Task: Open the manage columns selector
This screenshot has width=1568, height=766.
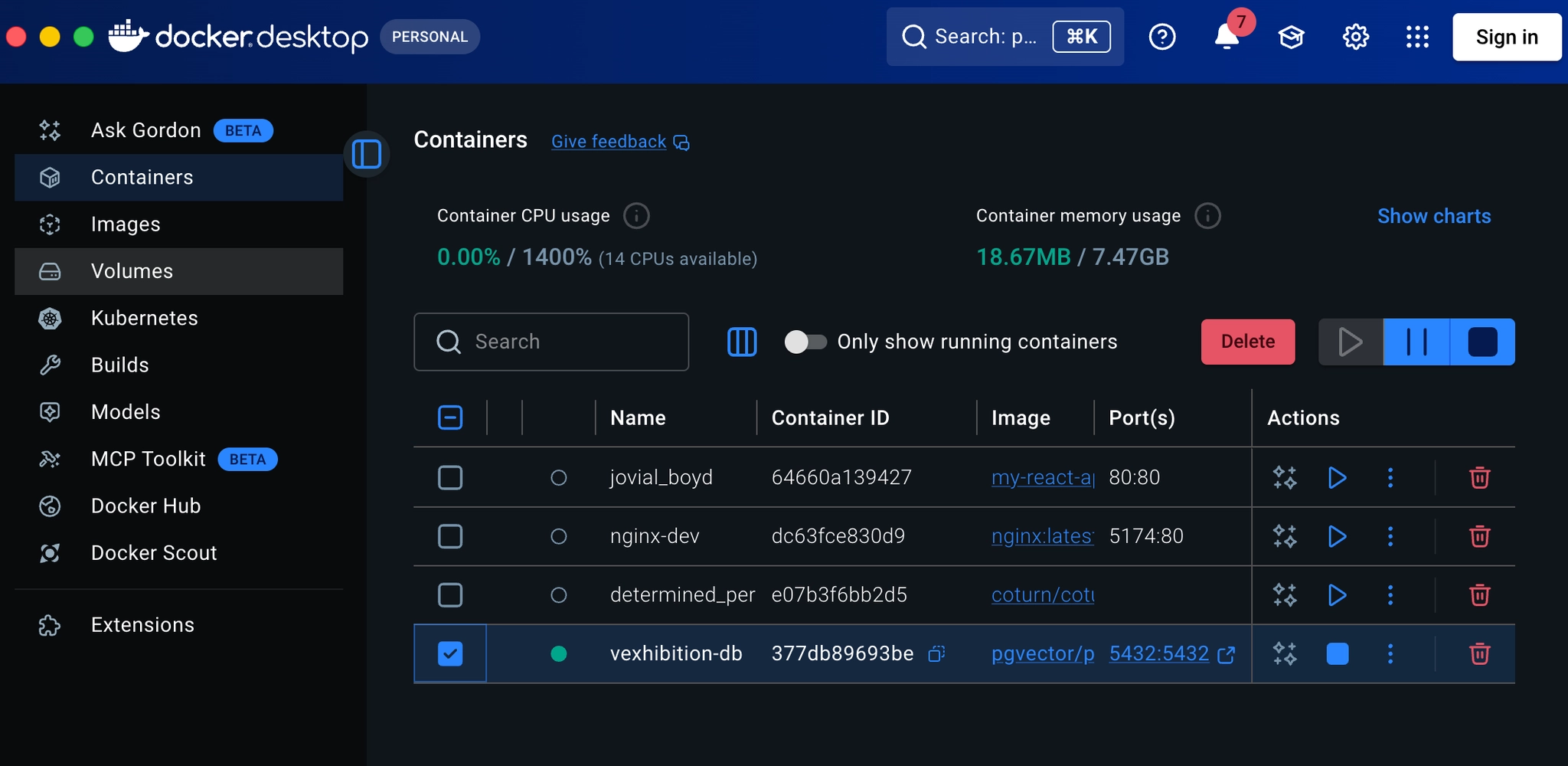Action: pyautogui.click(x=741, y=342)
